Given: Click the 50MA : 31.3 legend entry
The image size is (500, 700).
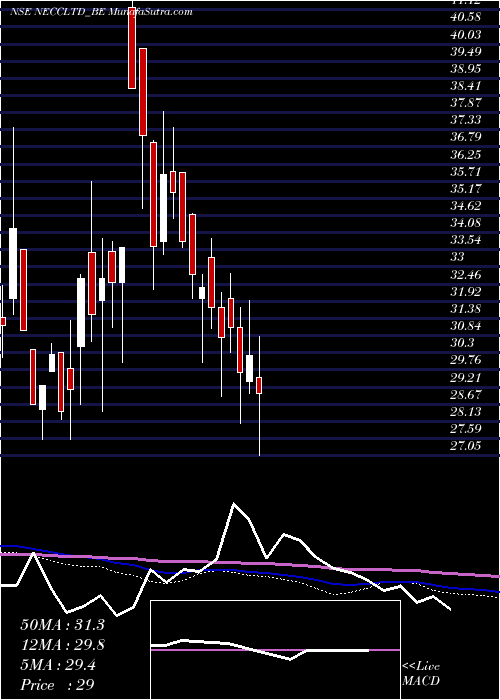Looking at the screenshot, I should click(x=63, y=625).
